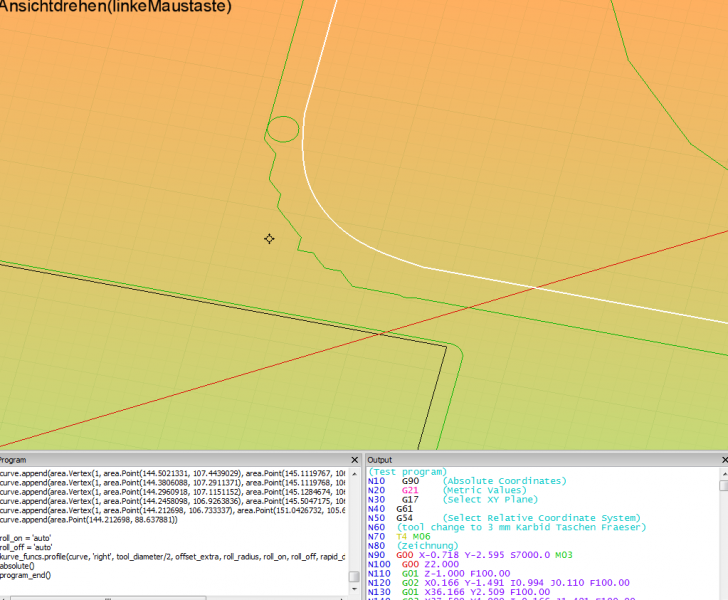
Task: Select the small green circle in the viewport
Action: tap(283, 128)
